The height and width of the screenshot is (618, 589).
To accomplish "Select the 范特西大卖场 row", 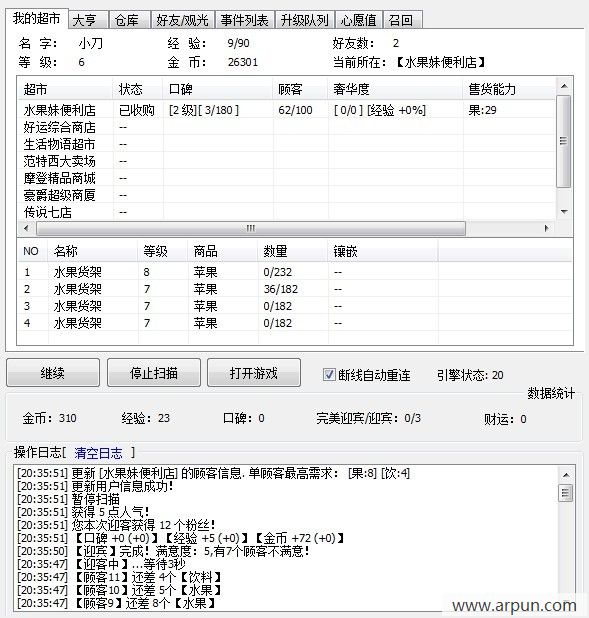I will coord(287,161).
